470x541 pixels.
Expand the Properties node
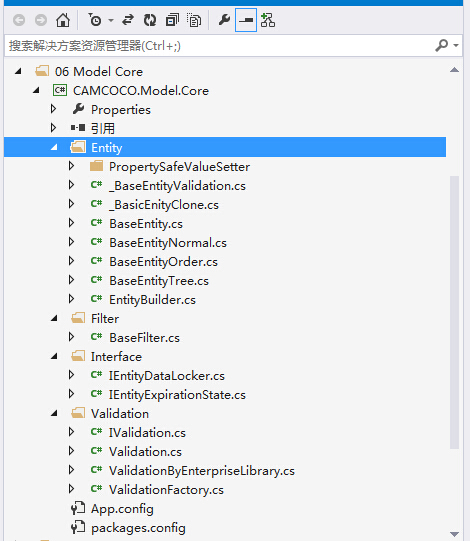[53, 109]
